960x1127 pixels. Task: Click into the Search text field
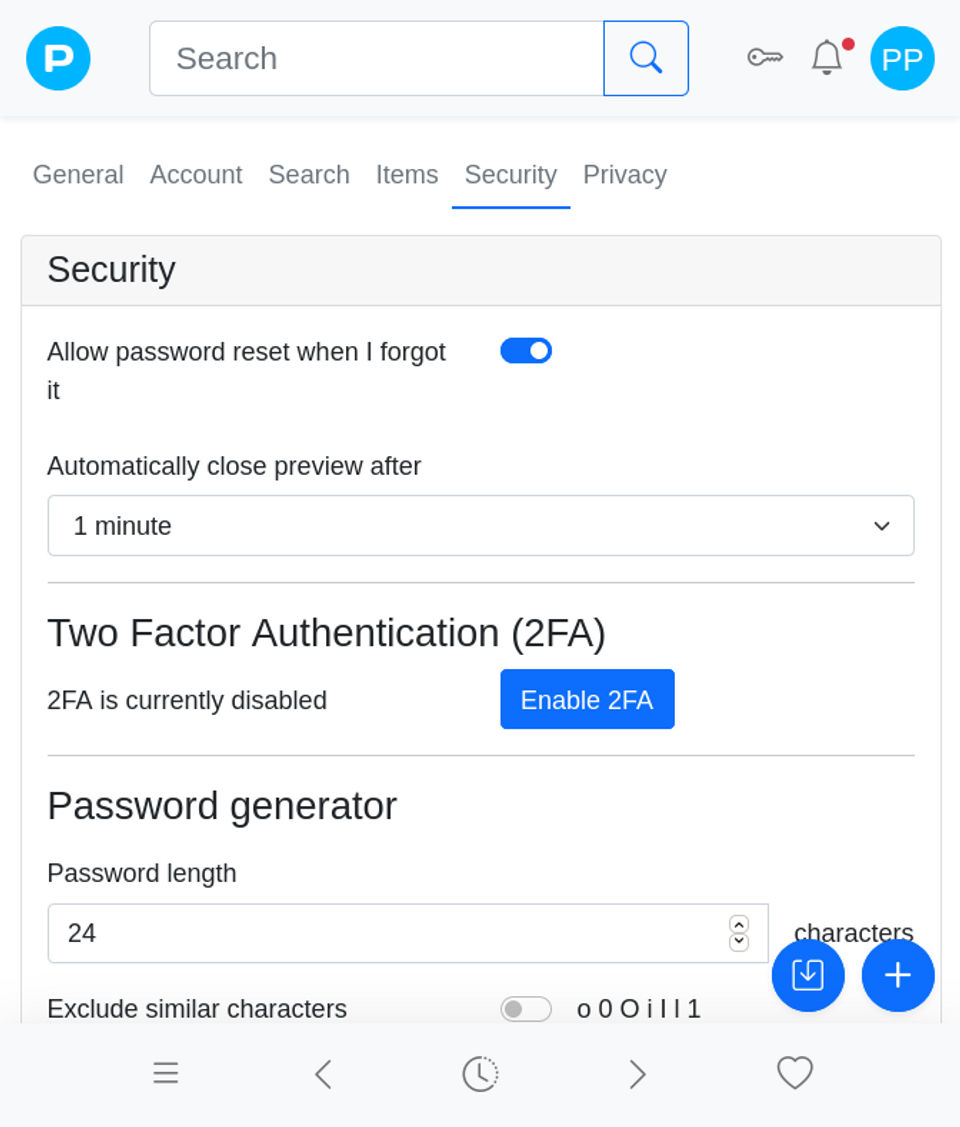coord(376,58)
